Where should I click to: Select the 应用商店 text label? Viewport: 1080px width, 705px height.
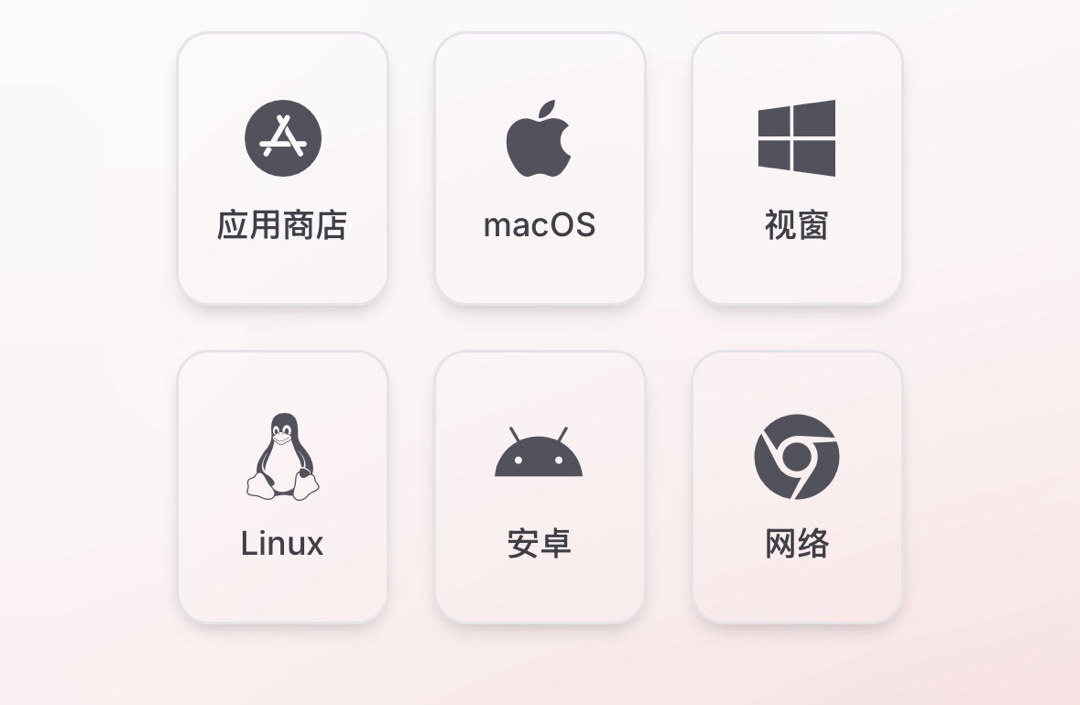pos(282,225)
